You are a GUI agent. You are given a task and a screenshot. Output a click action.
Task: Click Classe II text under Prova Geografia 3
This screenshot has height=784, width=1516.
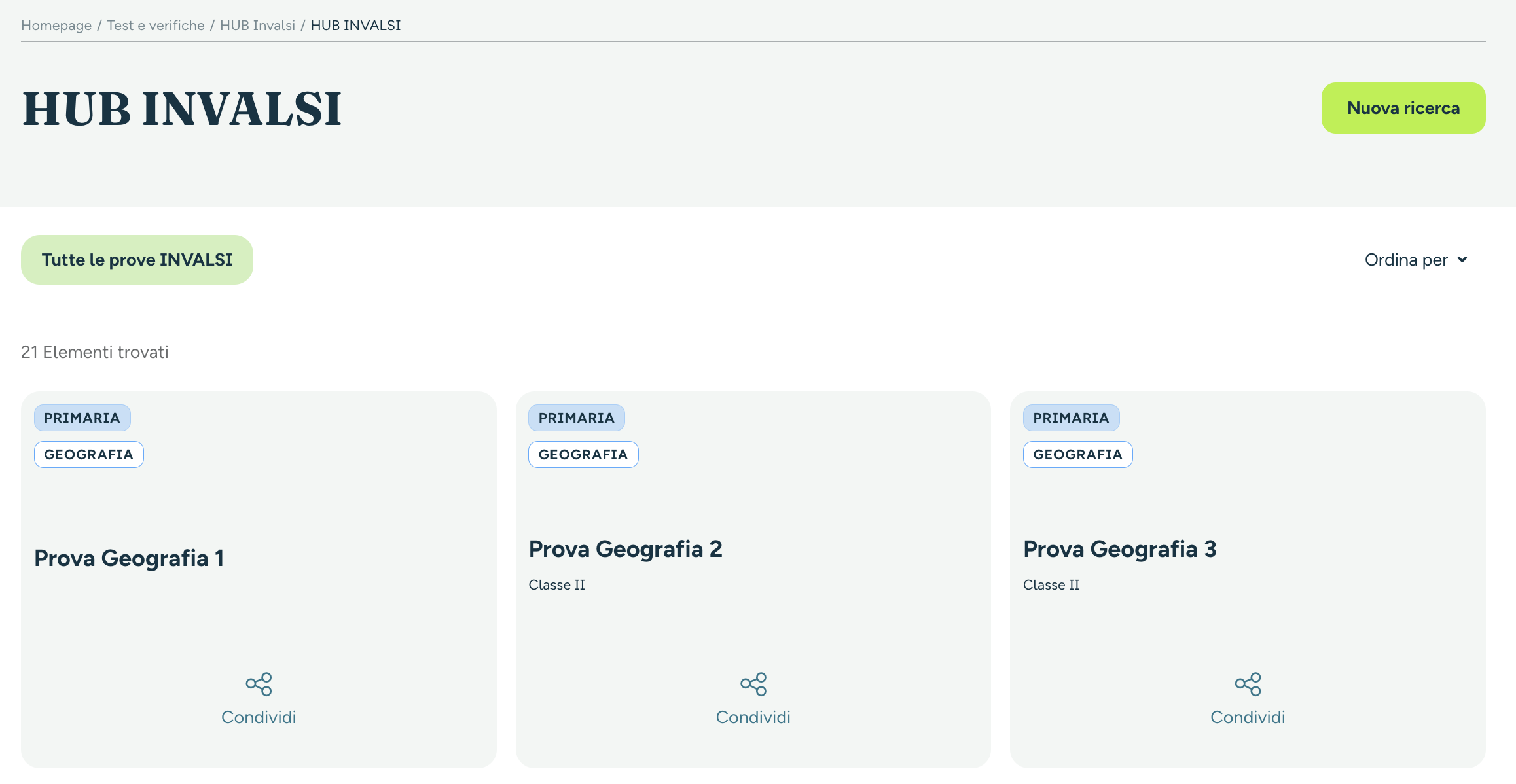[1051, 585]
